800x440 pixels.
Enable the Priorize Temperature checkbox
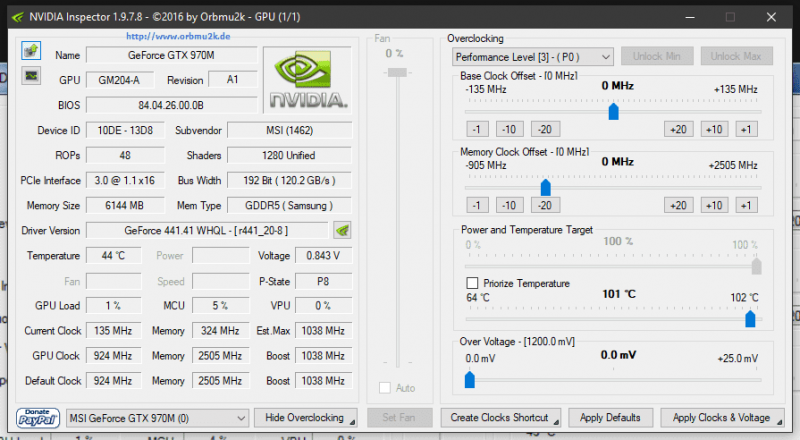(x=472, y=283)
